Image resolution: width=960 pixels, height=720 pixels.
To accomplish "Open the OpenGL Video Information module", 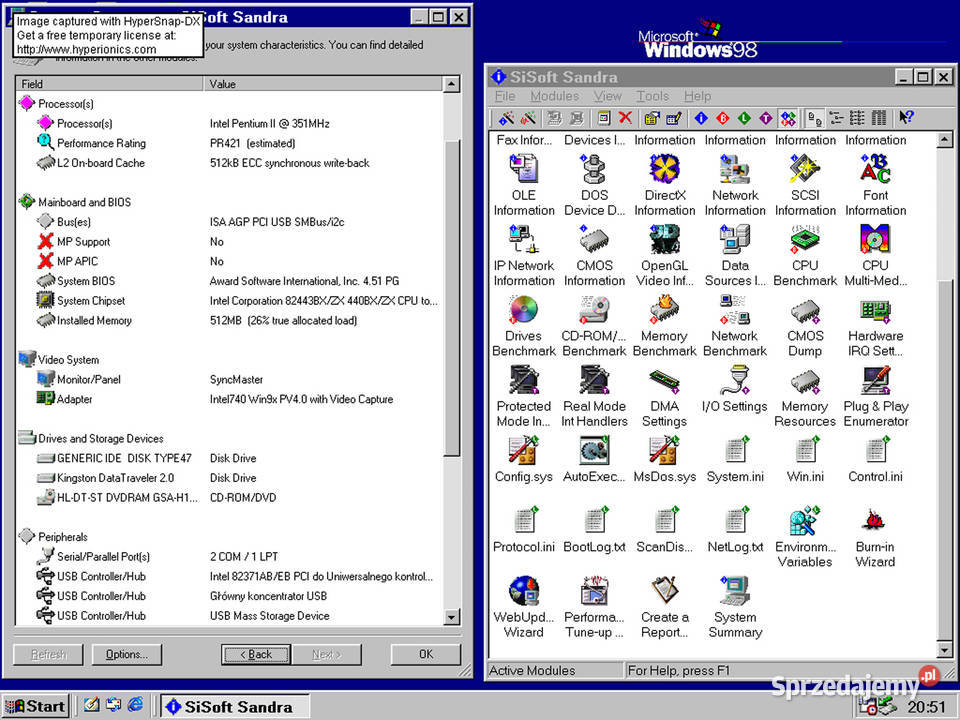I will [x=664, y=256].
